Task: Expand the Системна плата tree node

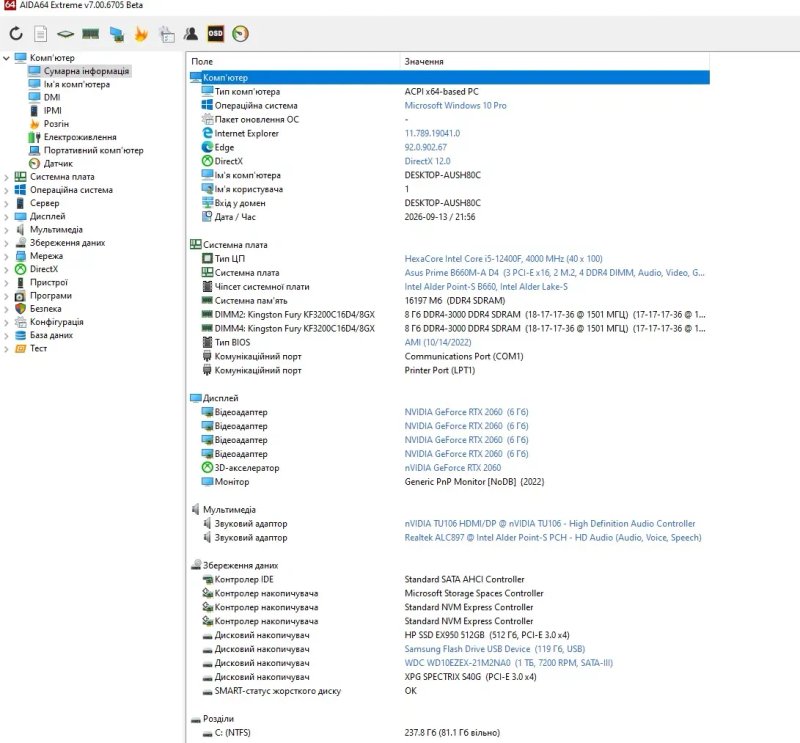Action: (6, 177)
